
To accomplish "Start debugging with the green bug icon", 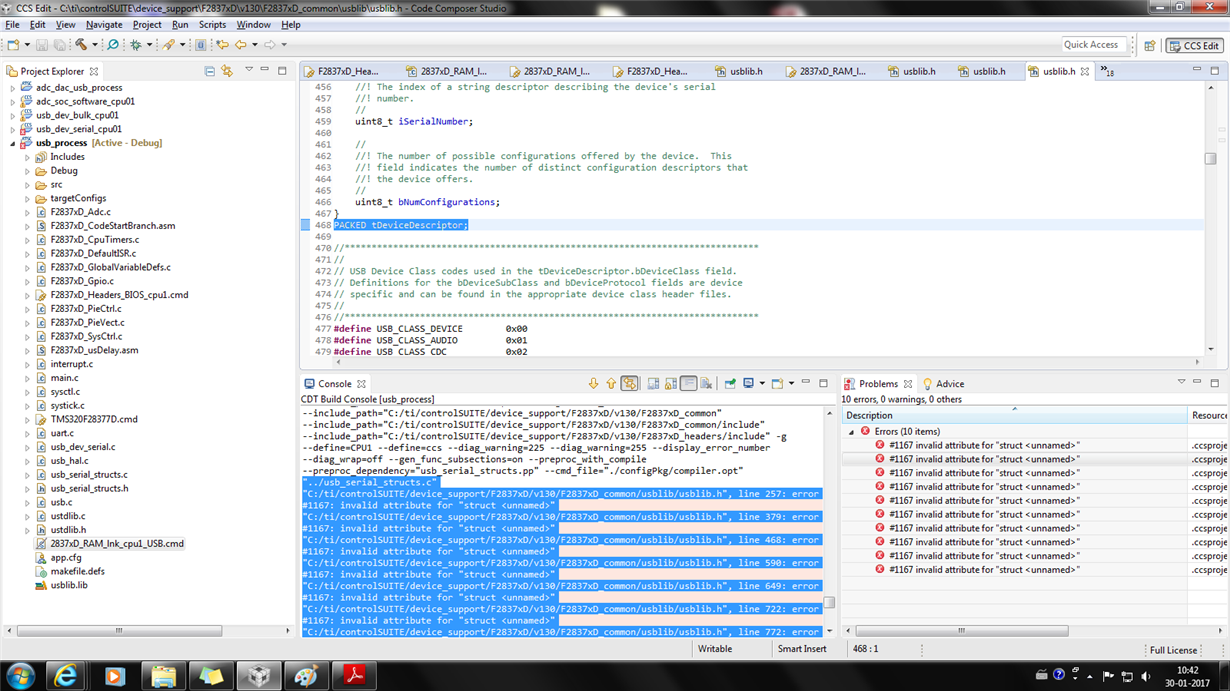I will [x=136, y=45].
